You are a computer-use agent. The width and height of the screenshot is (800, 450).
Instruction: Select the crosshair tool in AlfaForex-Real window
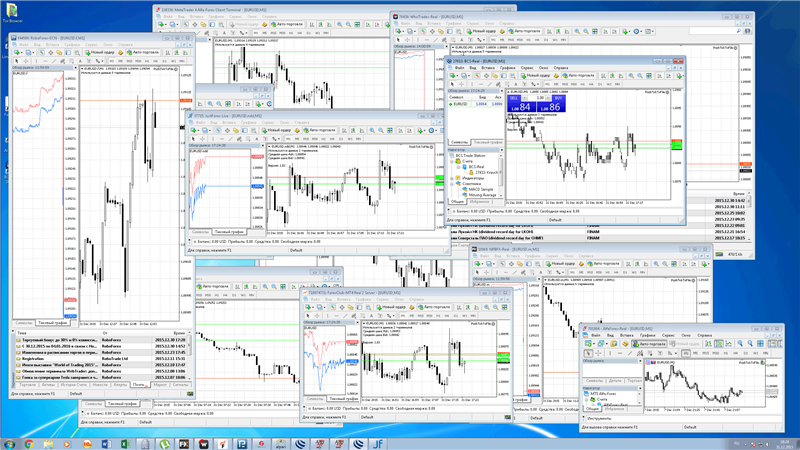pyautogui.click(x=599, y=353)
